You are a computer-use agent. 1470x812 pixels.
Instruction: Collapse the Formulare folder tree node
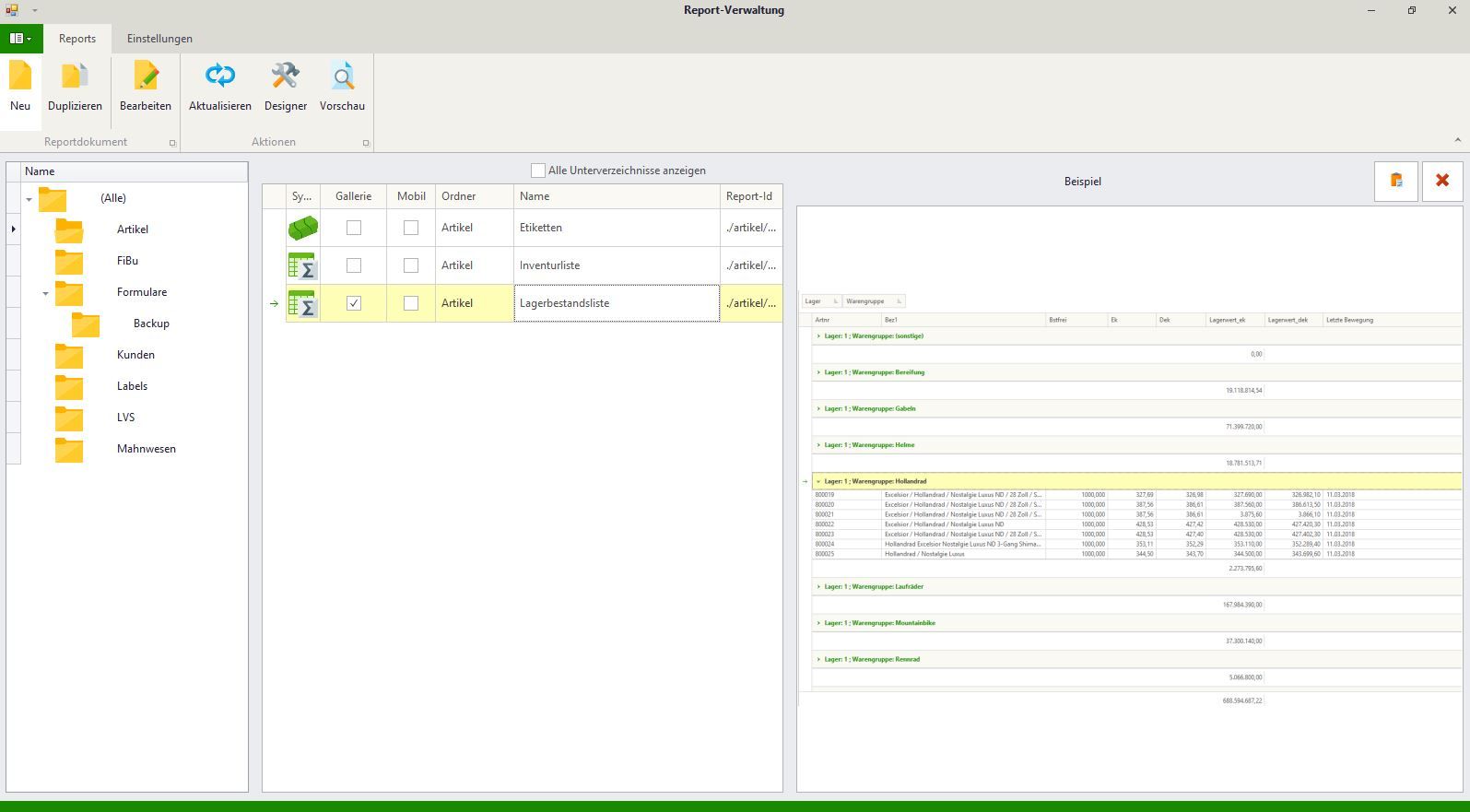coord(45,293)
